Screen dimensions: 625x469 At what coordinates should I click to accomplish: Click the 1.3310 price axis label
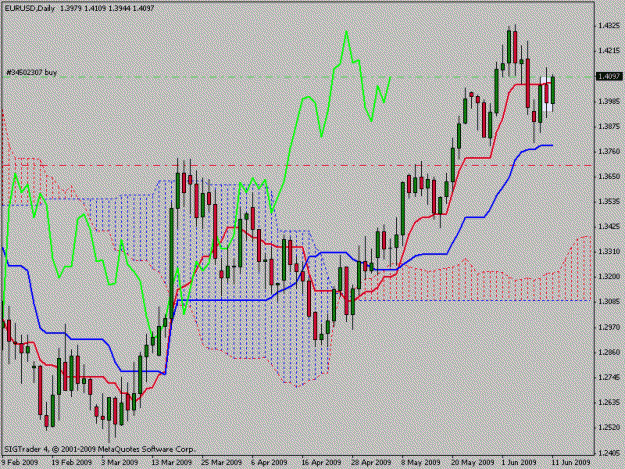click(609, 251)
